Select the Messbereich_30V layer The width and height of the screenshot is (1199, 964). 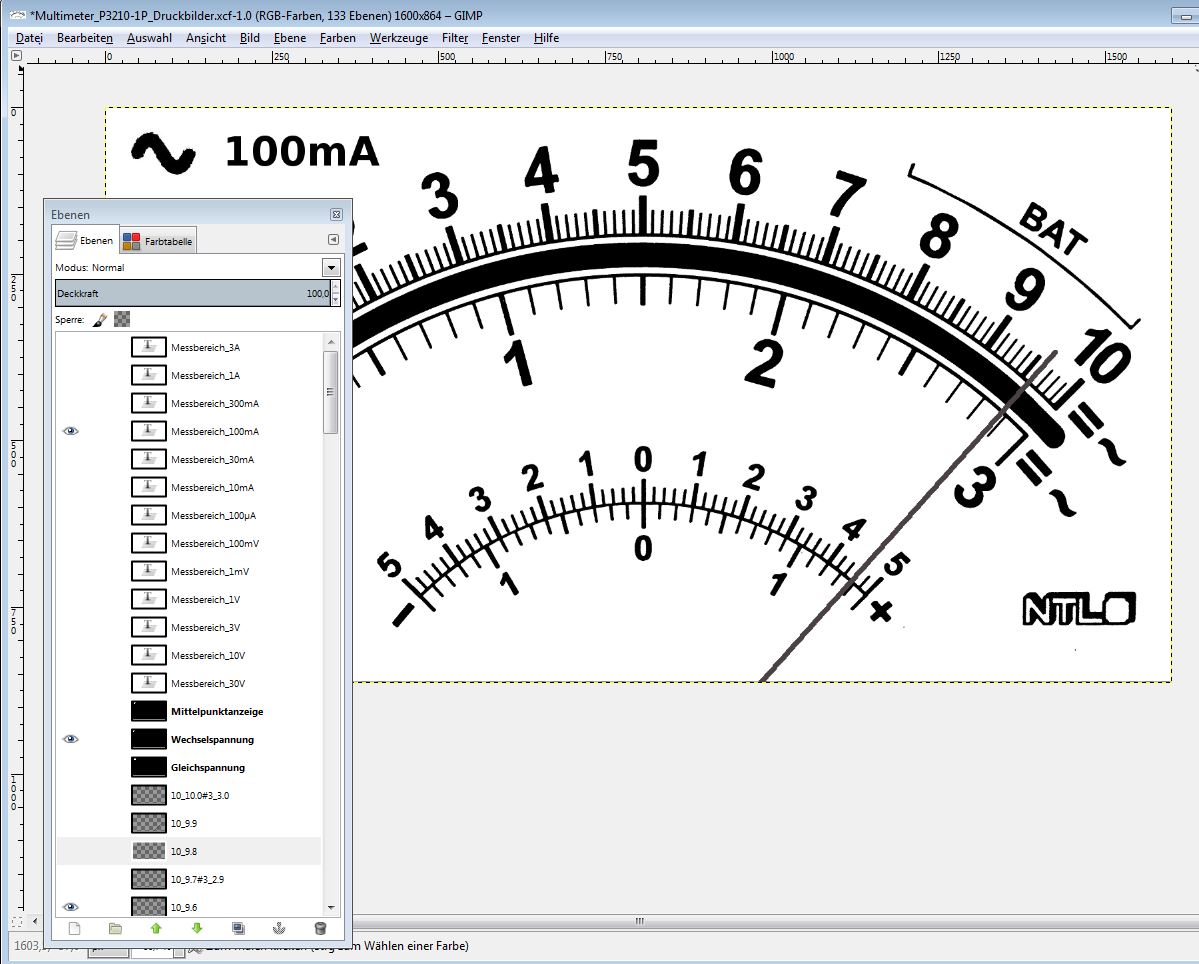(x=206, y=683)
